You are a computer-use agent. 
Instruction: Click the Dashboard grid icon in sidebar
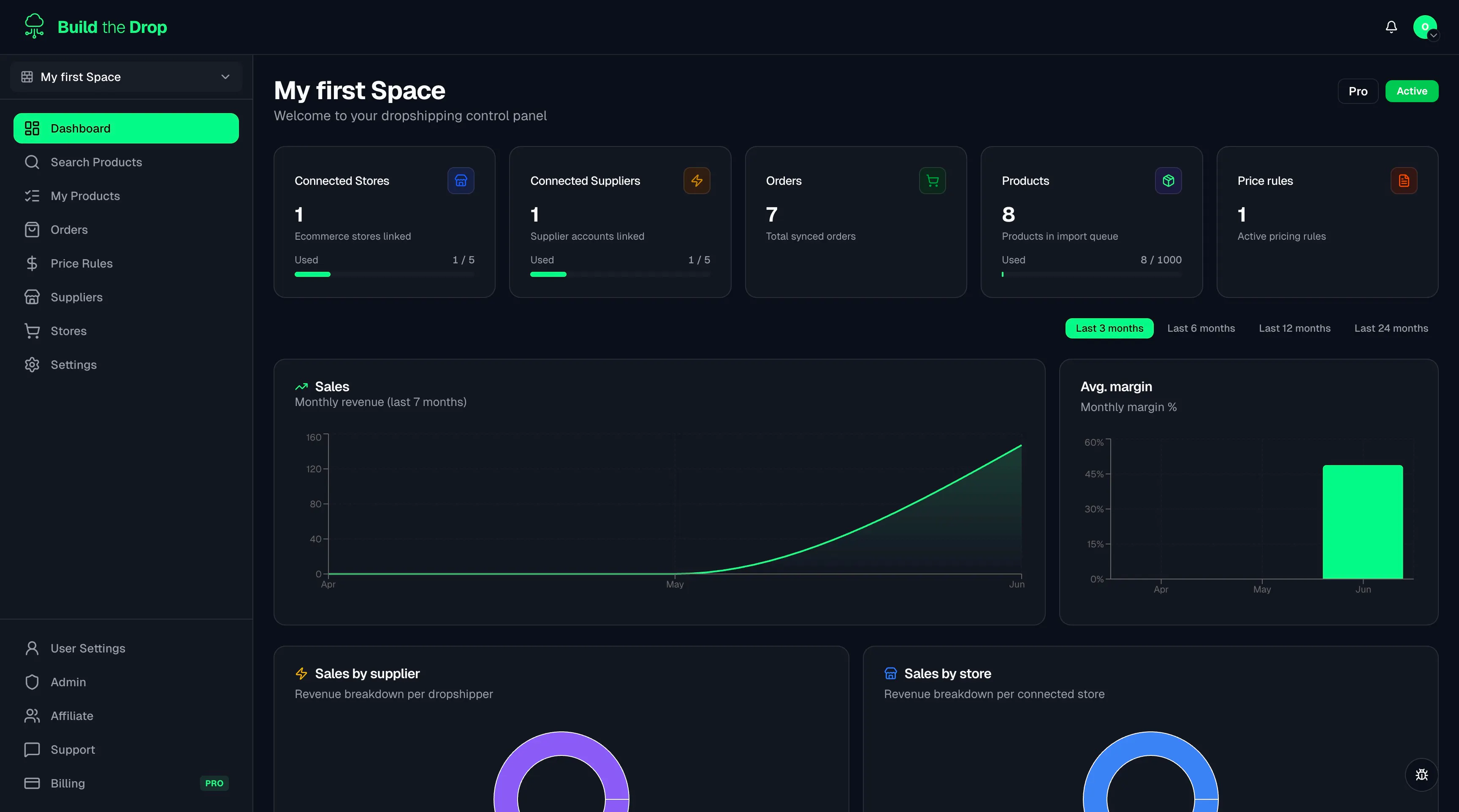pyautogui.click(x=32, y=129)
